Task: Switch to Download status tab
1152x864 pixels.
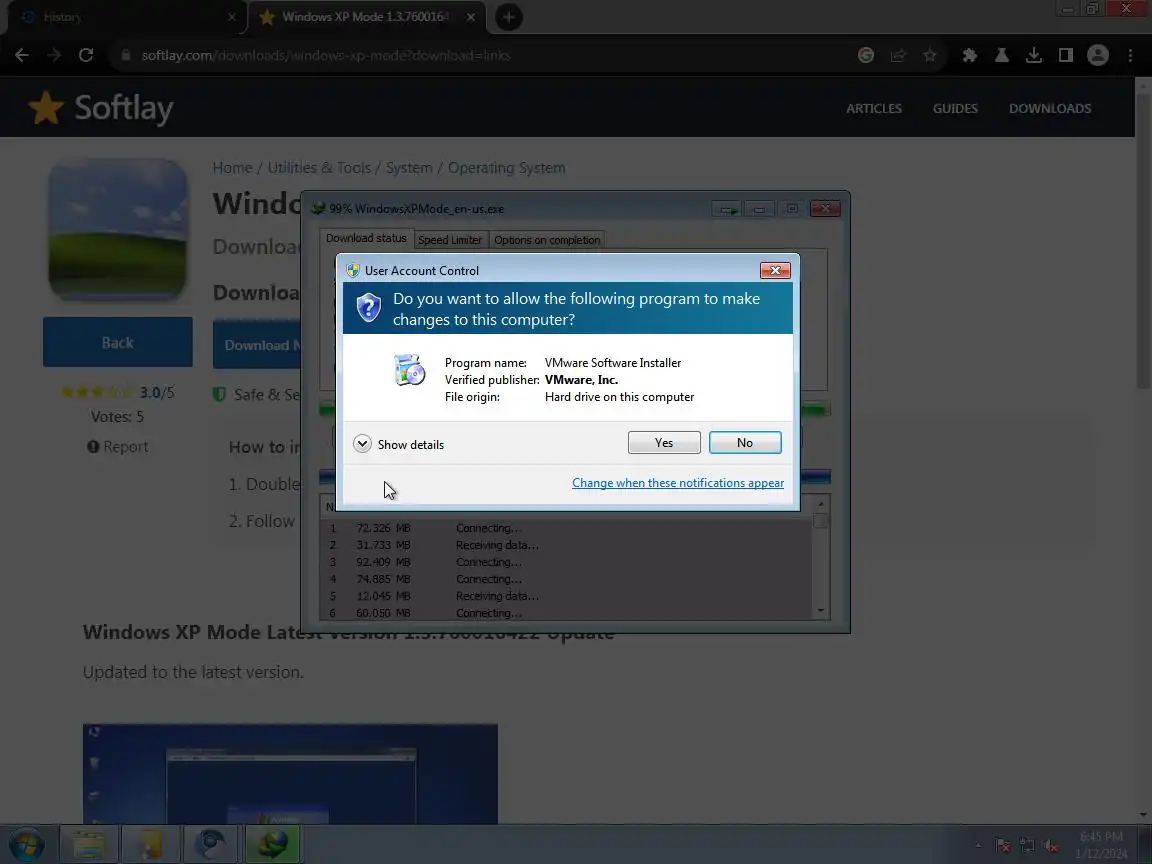Action: [366, 238]
